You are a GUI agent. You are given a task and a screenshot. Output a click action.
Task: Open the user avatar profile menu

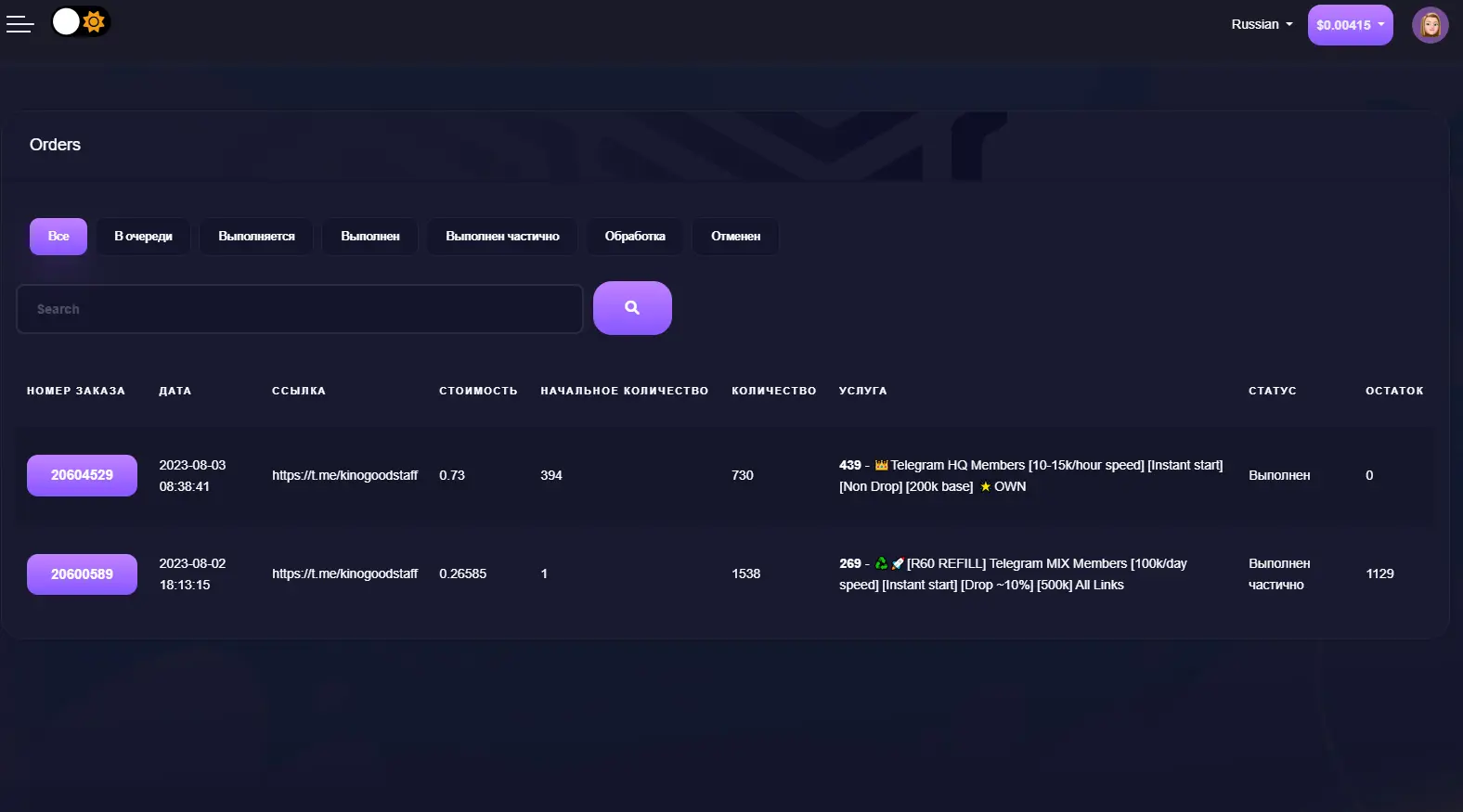click(1430, 25)
